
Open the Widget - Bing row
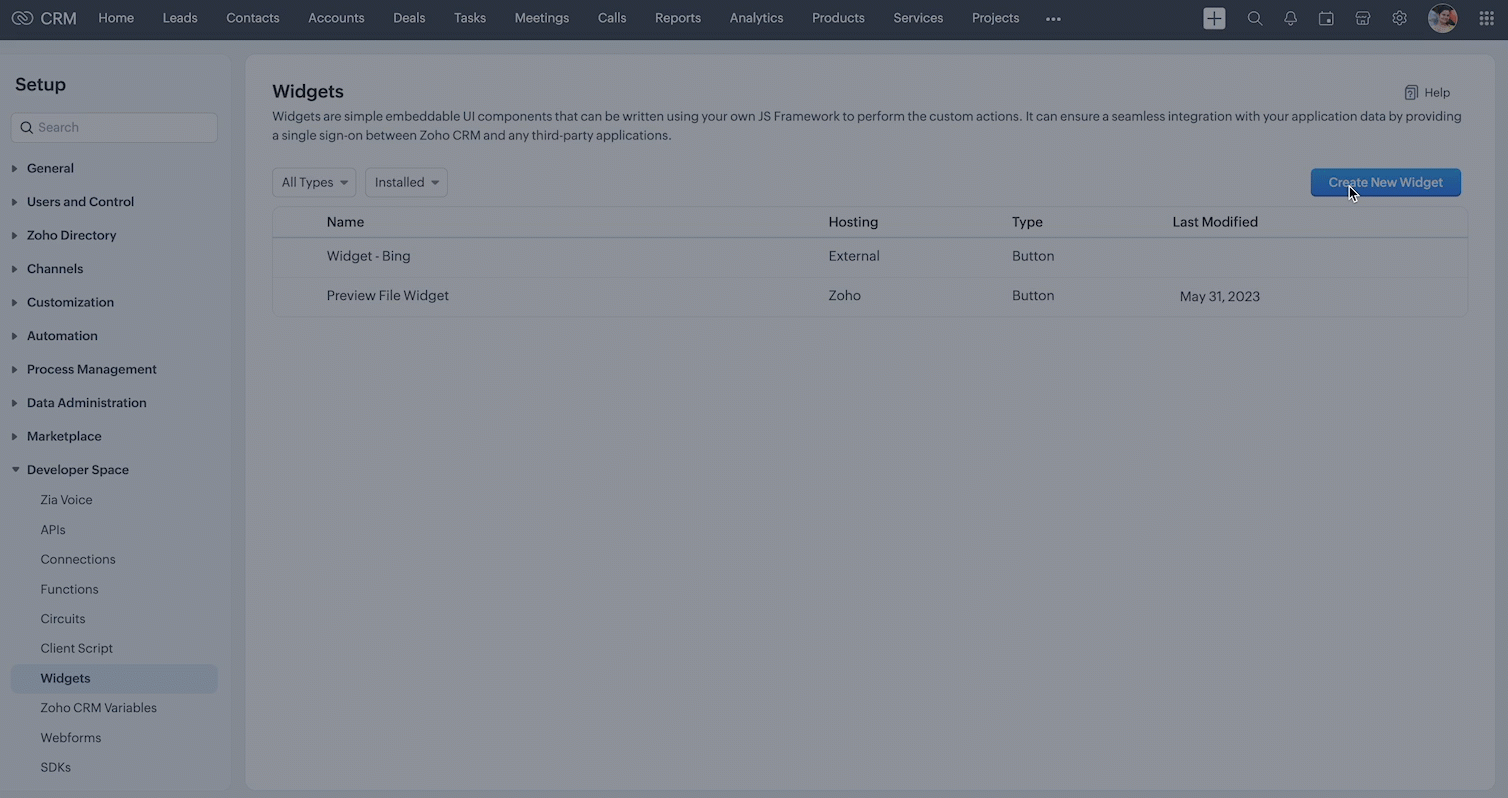click(x=869, y=257)
